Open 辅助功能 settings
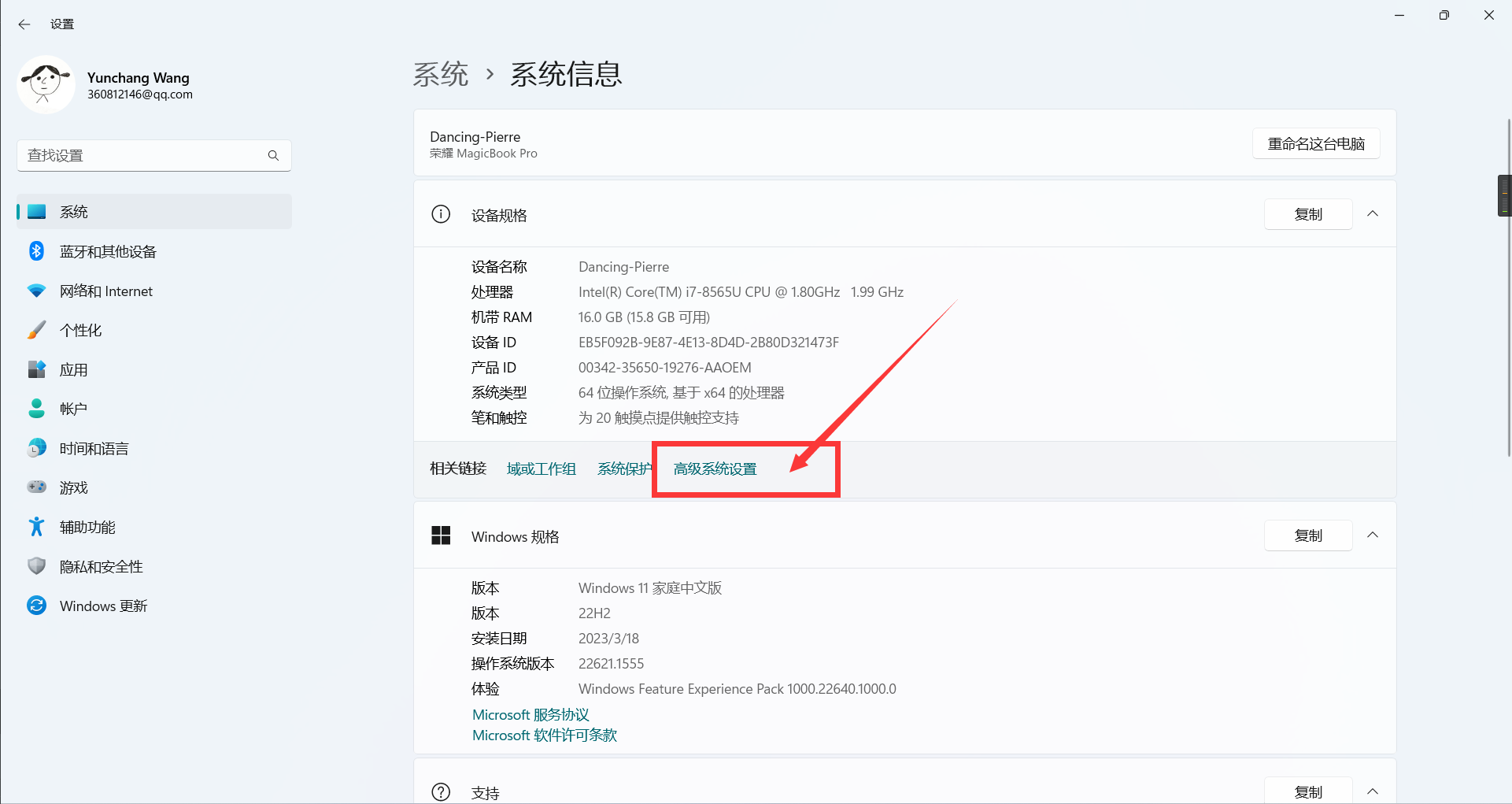 (x=154, y=527)
